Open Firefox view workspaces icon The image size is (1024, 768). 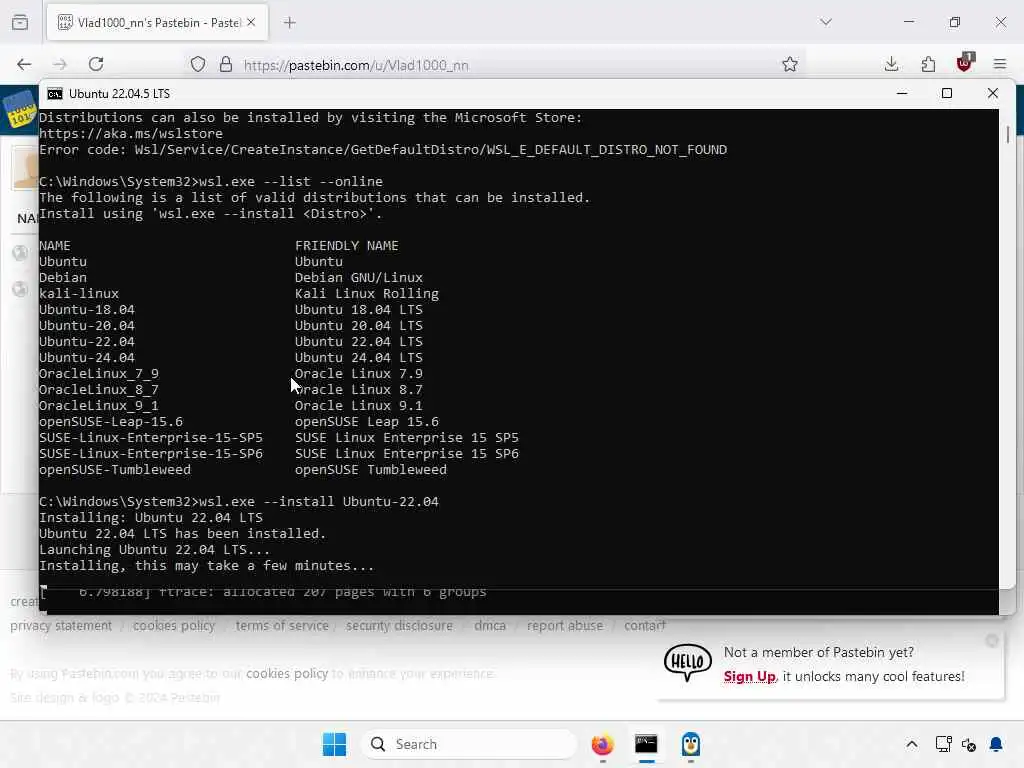coord(20,22)
